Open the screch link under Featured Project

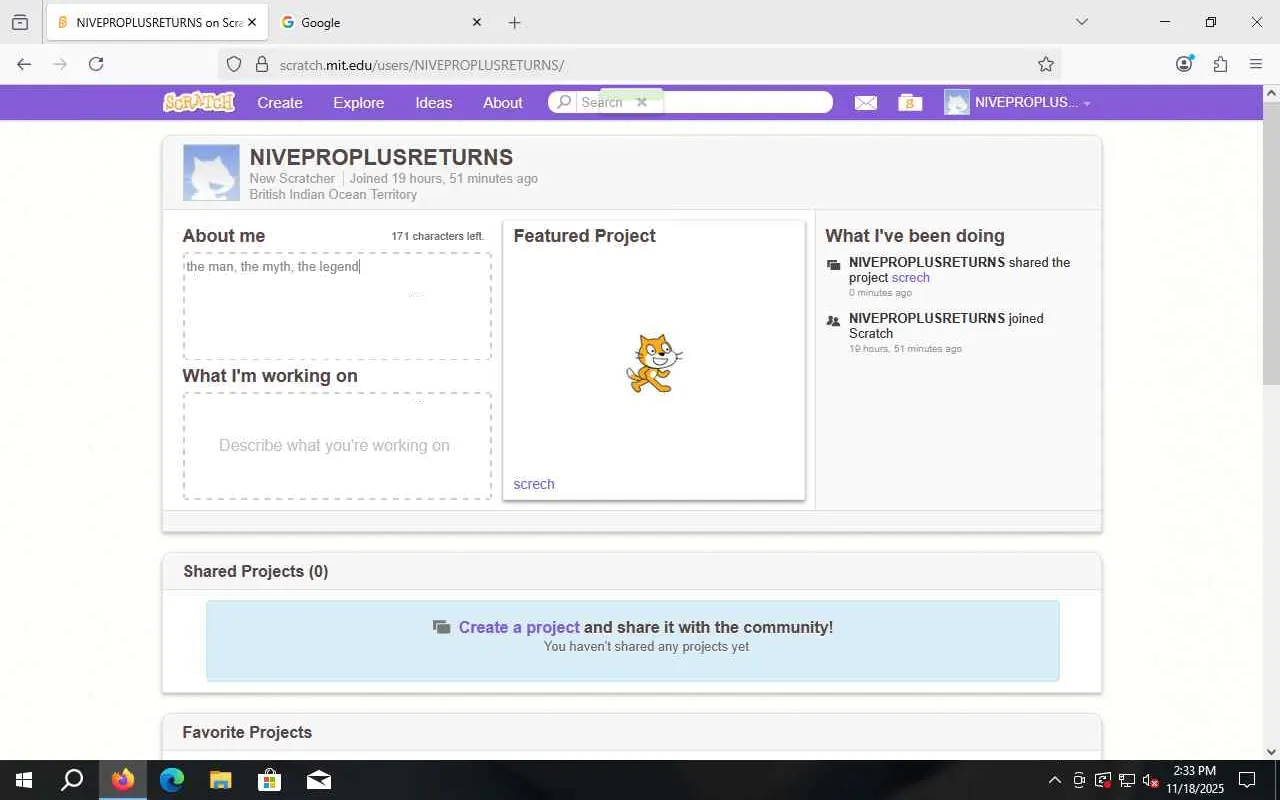(534, 484)
